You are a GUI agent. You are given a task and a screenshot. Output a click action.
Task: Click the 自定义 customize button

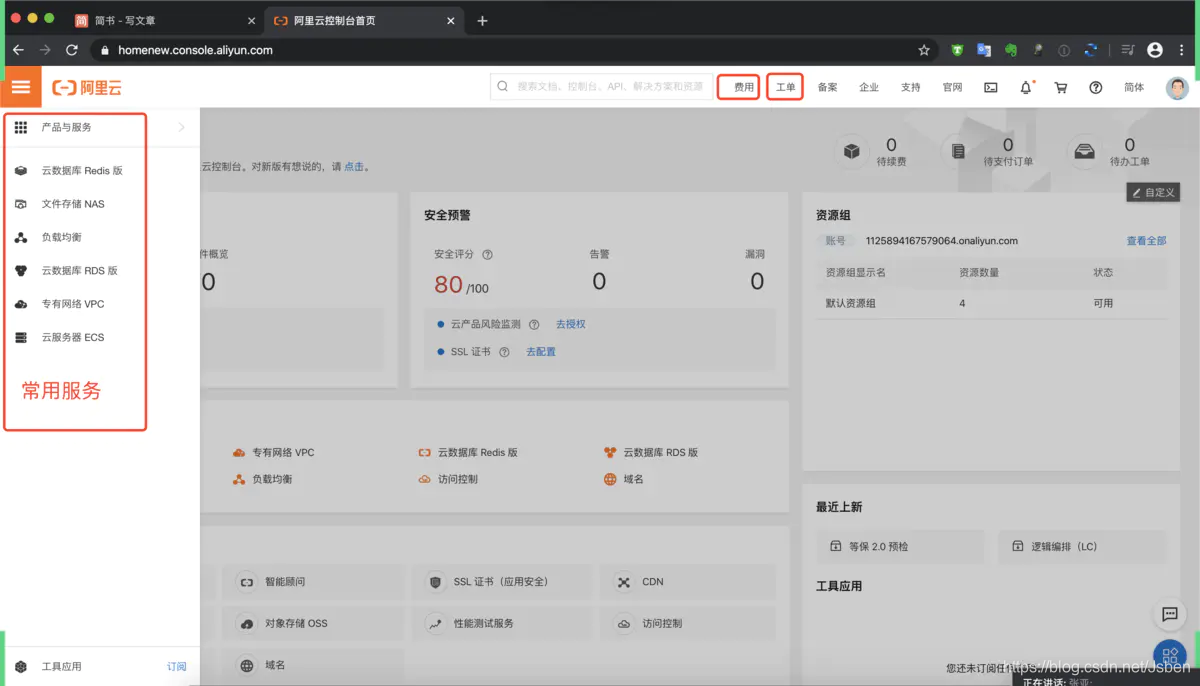click(1154, 192)
